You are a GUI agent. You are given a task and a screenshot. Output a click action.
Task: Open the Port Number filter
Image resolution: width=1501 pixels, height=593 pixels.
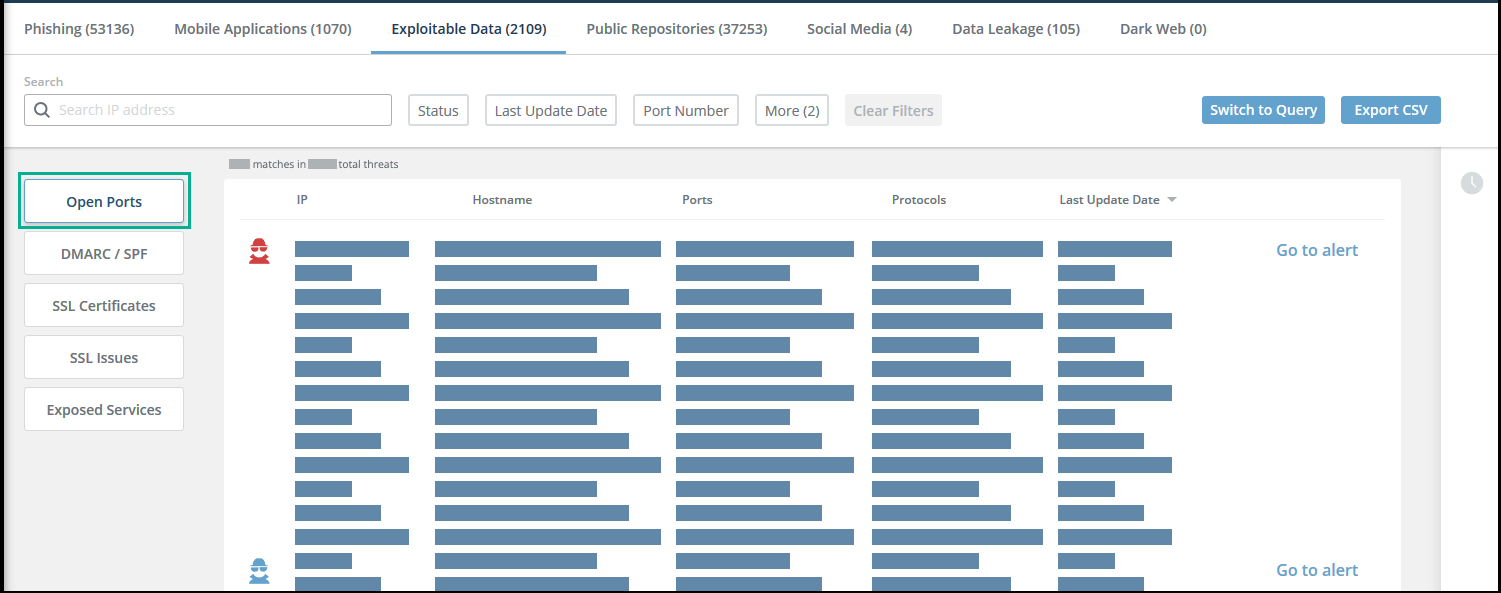(x=686, y=111)
